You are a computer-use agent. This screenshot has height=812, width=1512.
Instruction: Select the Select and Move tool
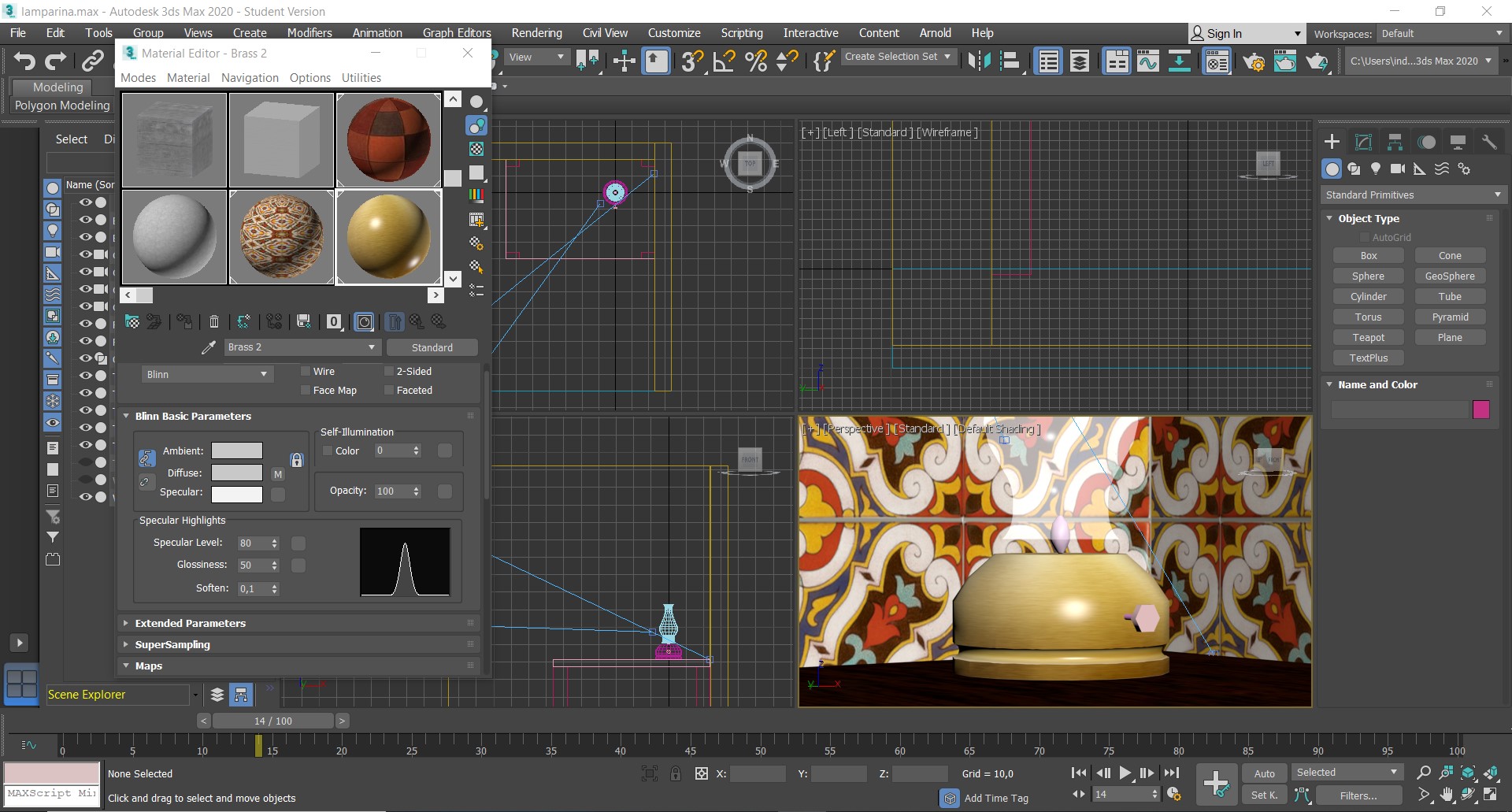click(x=623, y=61)
